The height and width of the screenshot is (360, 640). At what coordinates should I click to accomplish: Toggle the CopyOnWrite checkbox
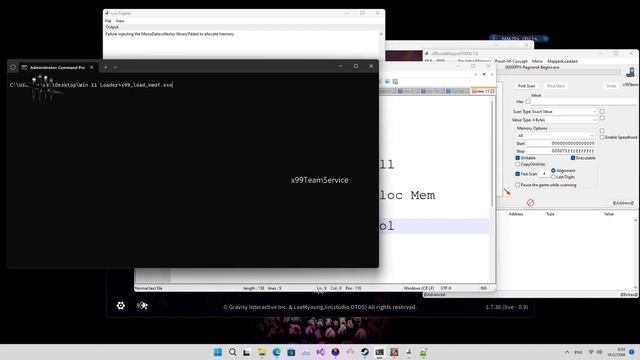coord(518,164)
